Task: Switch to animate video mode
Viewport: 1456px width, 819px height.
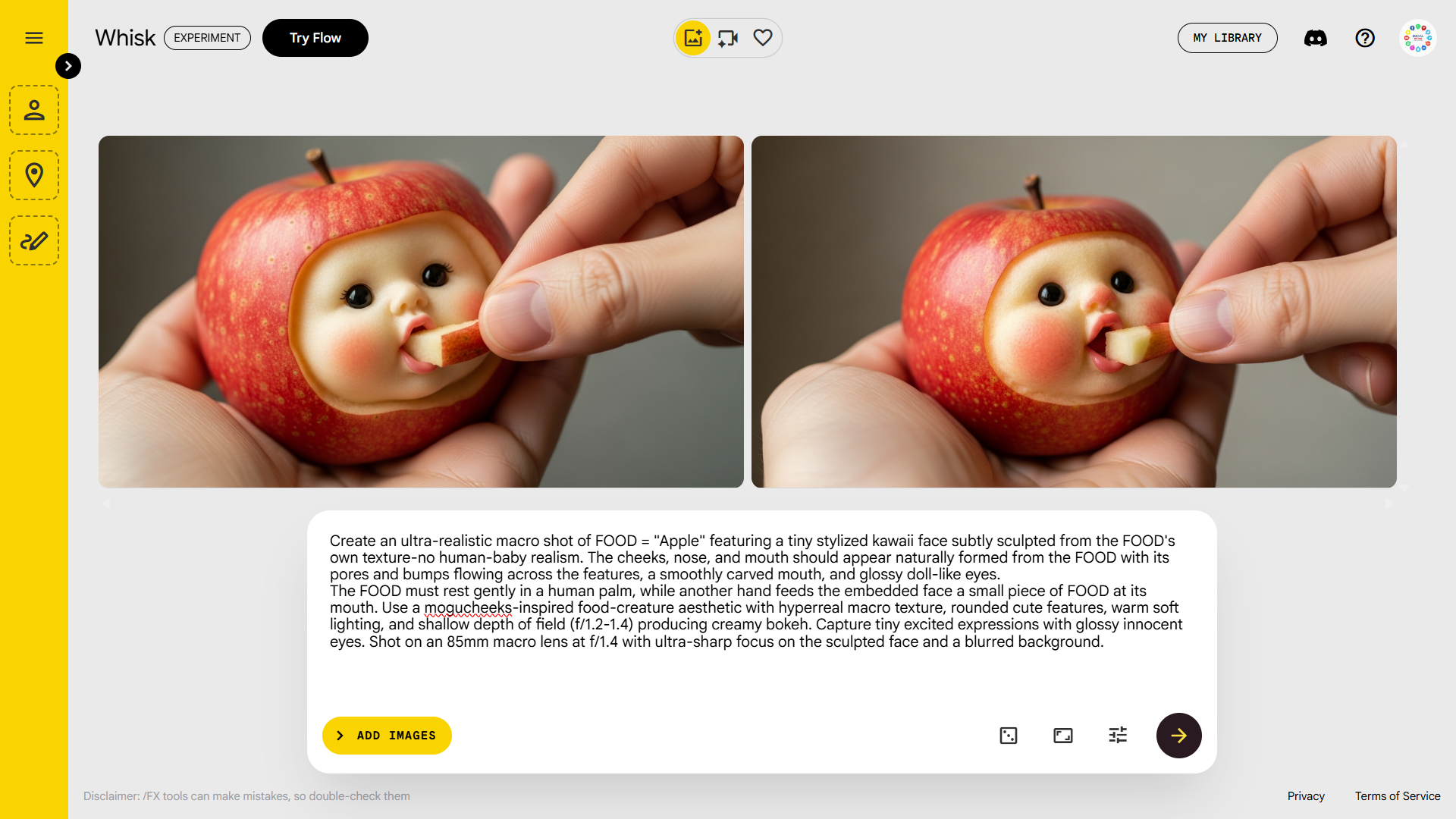Action: pos(728,38)
